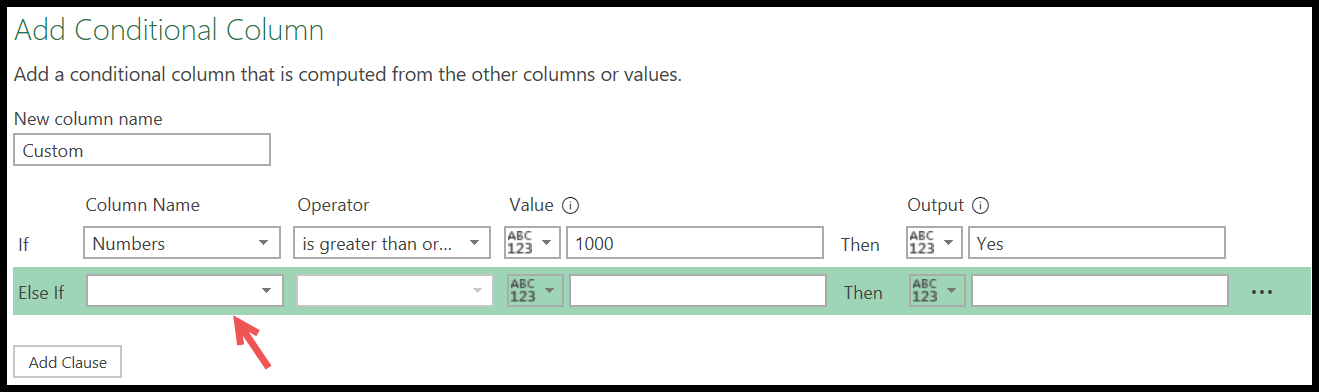Click the Column Name header label
The height and width of the screenshot is (392, 1319).
pyautogui.click(x=143, y=205)
